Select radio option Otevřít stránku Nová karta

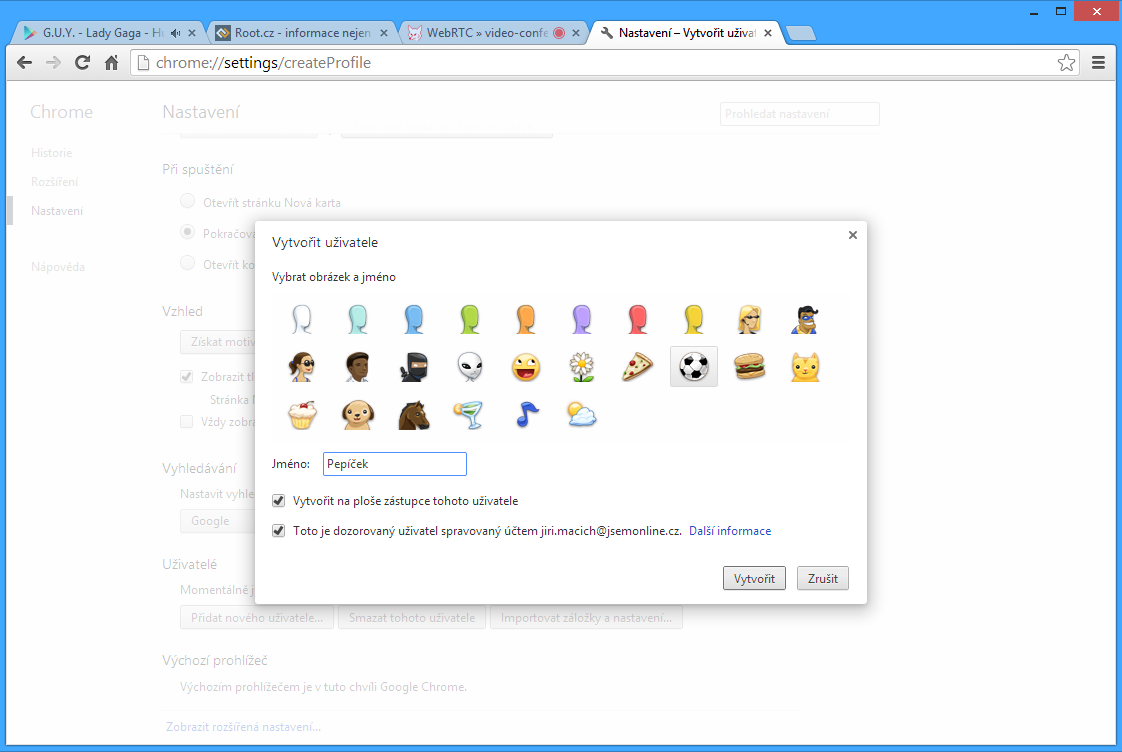(187, 200)
